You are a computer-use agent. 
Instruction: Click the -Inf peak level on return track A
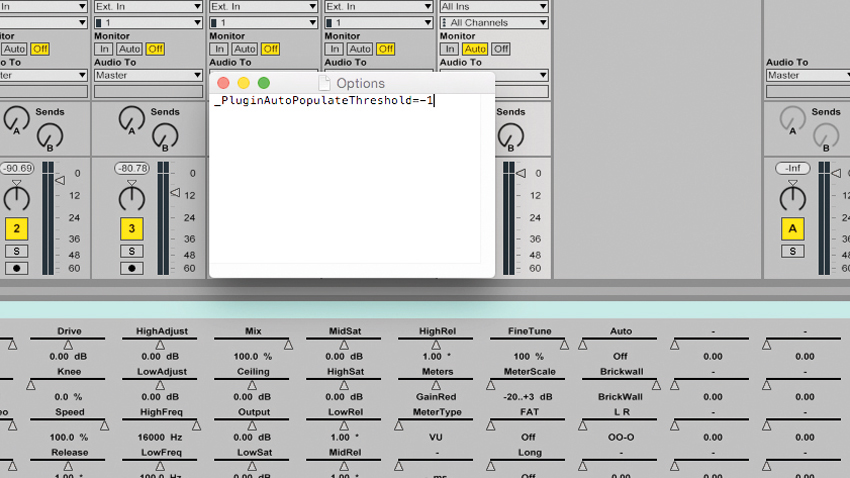point(793,169)
